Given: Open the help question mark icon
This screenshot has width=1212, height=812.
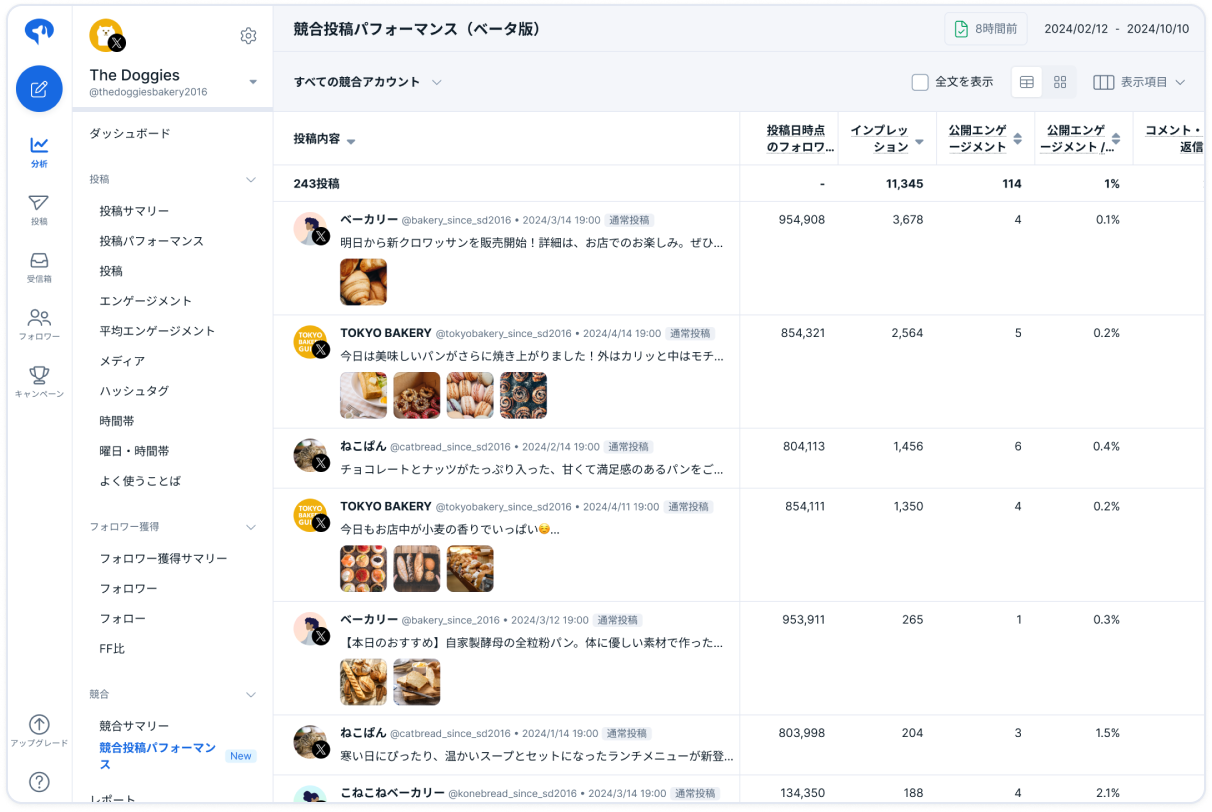Looking at the screenshot, I should pos(39,782).
